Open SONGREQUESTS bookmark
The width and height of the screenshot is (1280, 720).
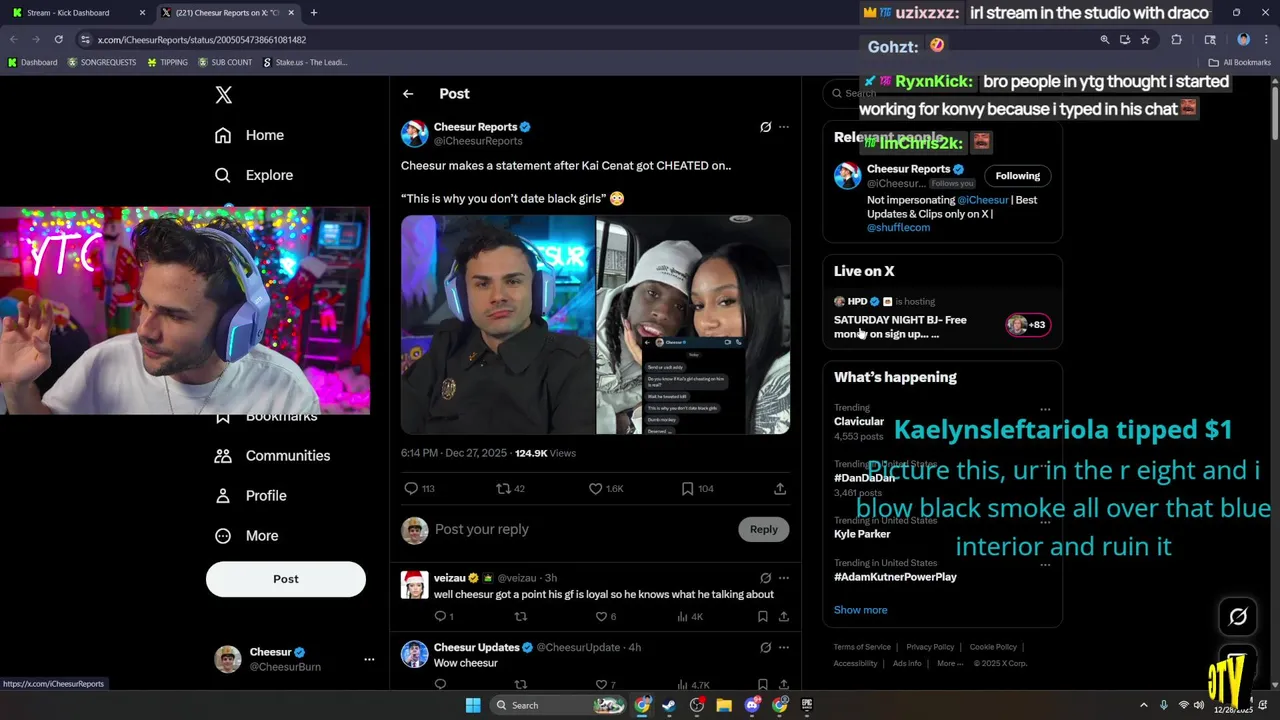[102, 62]
